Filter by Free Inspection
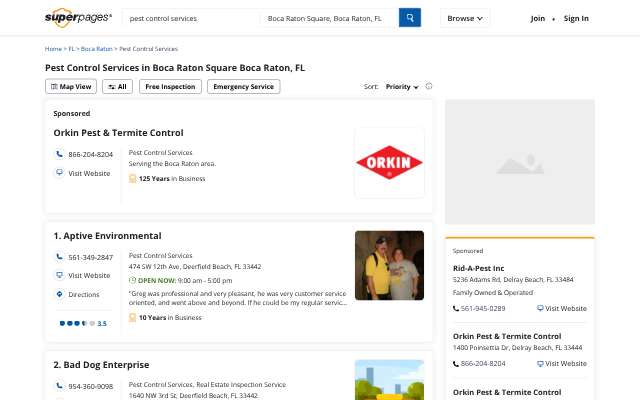The height and width of the screenshot is (400, 640). click(x=170, y=87)
